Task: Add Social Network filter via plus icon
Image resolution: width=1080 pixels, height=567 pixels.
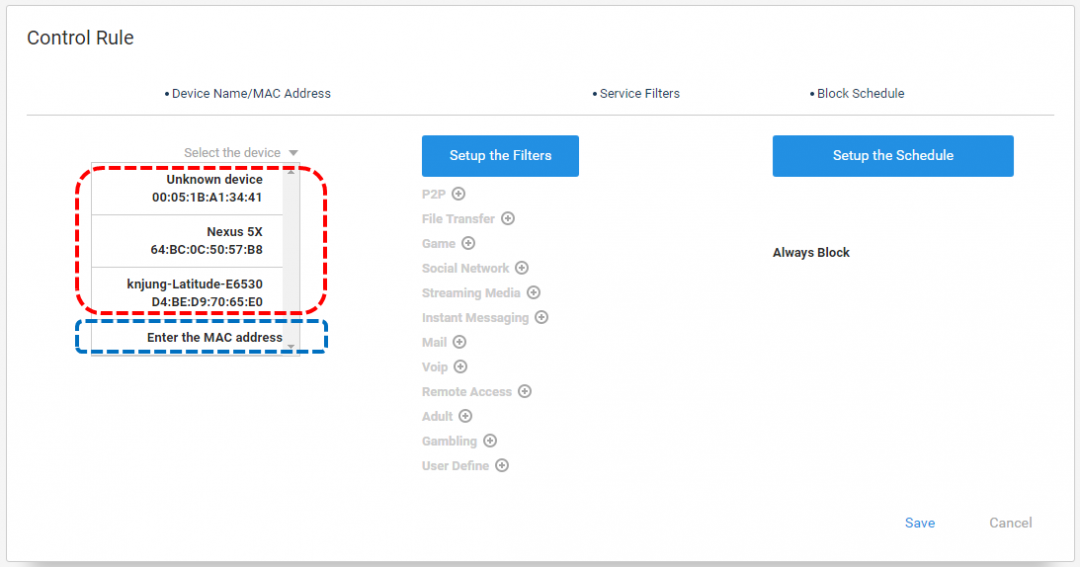Action: tap(521, 268)
